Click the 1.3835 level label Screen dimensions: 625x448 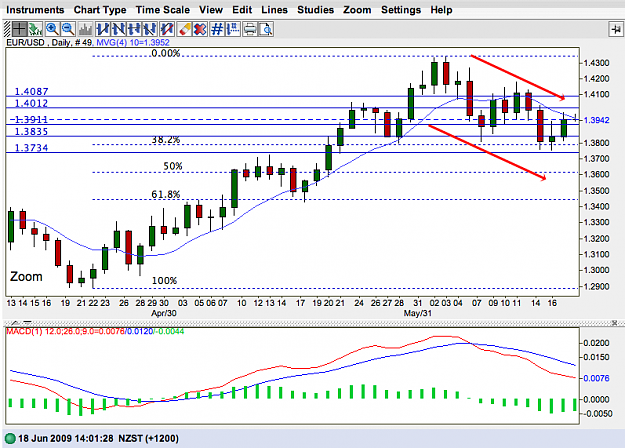pos(31,132)
